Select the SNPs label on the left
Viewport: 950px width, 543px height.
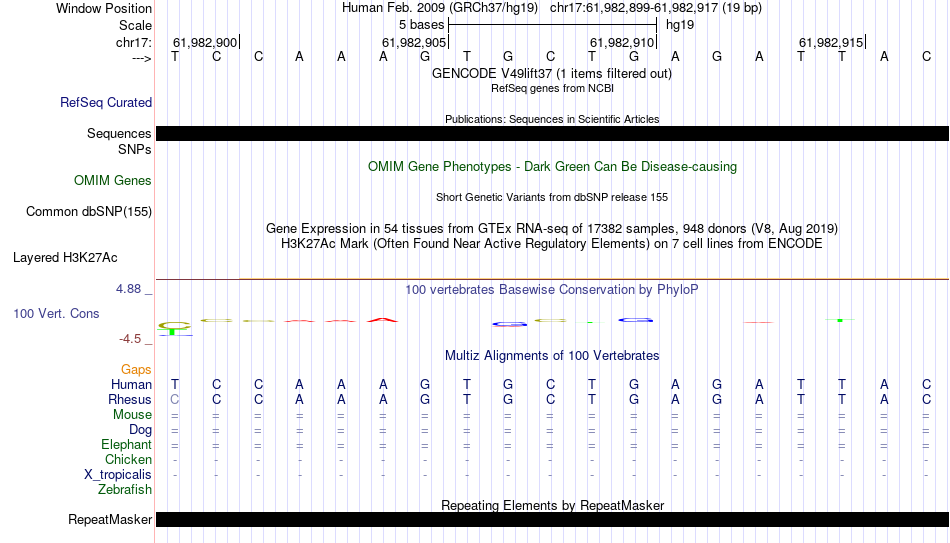(135, 149)
